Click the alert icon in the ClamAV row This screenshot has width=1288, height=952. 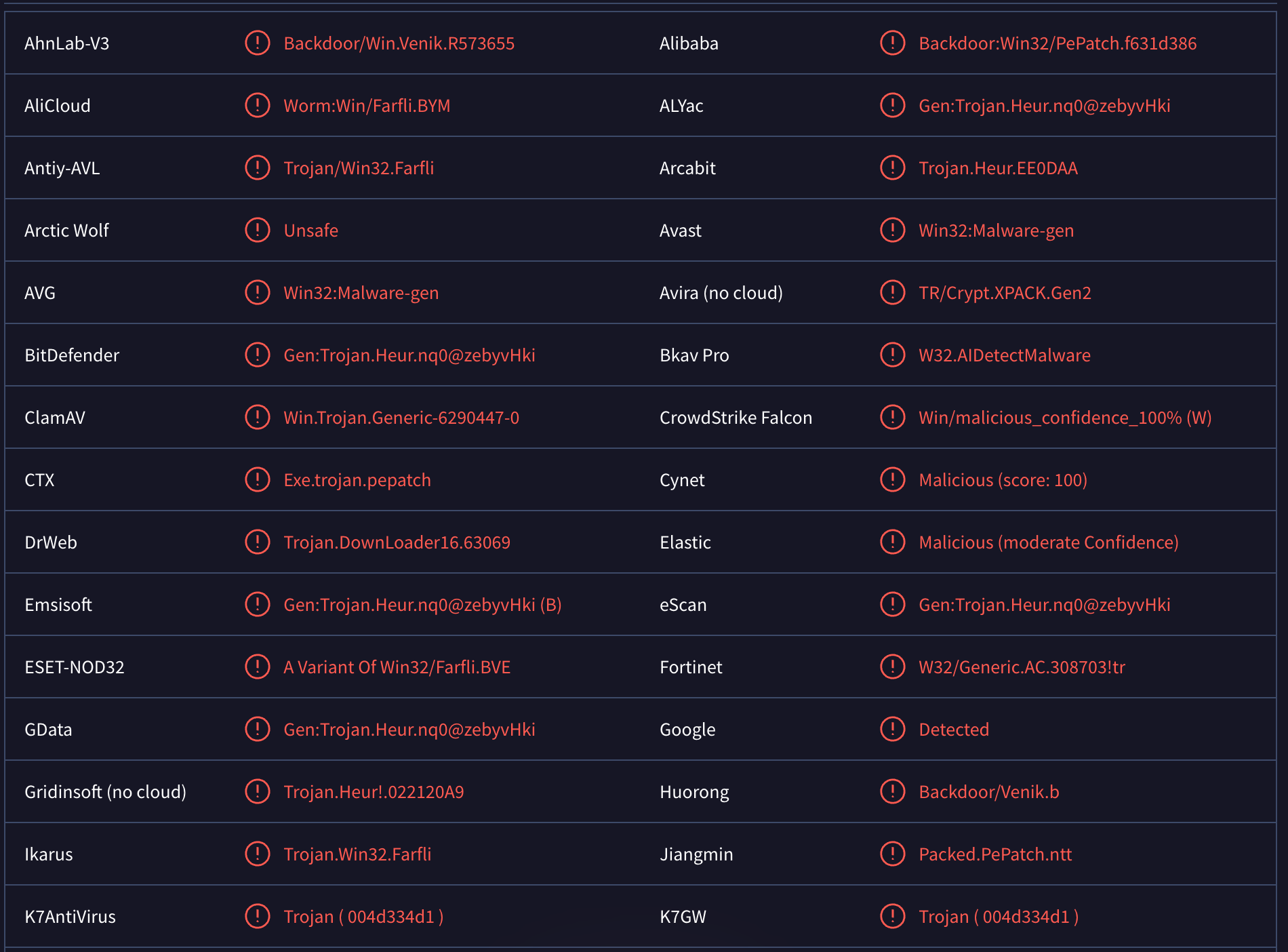click(257, 417)
